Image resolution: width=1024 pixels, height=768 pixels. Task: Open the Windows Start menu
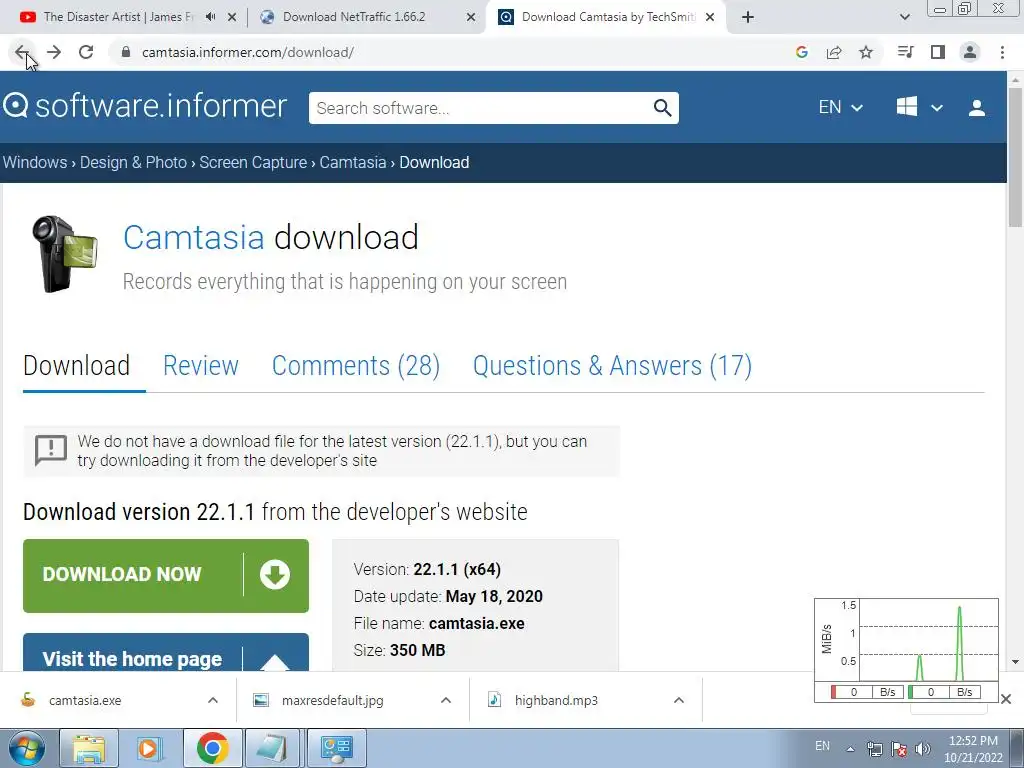click(x=27, y=748)
